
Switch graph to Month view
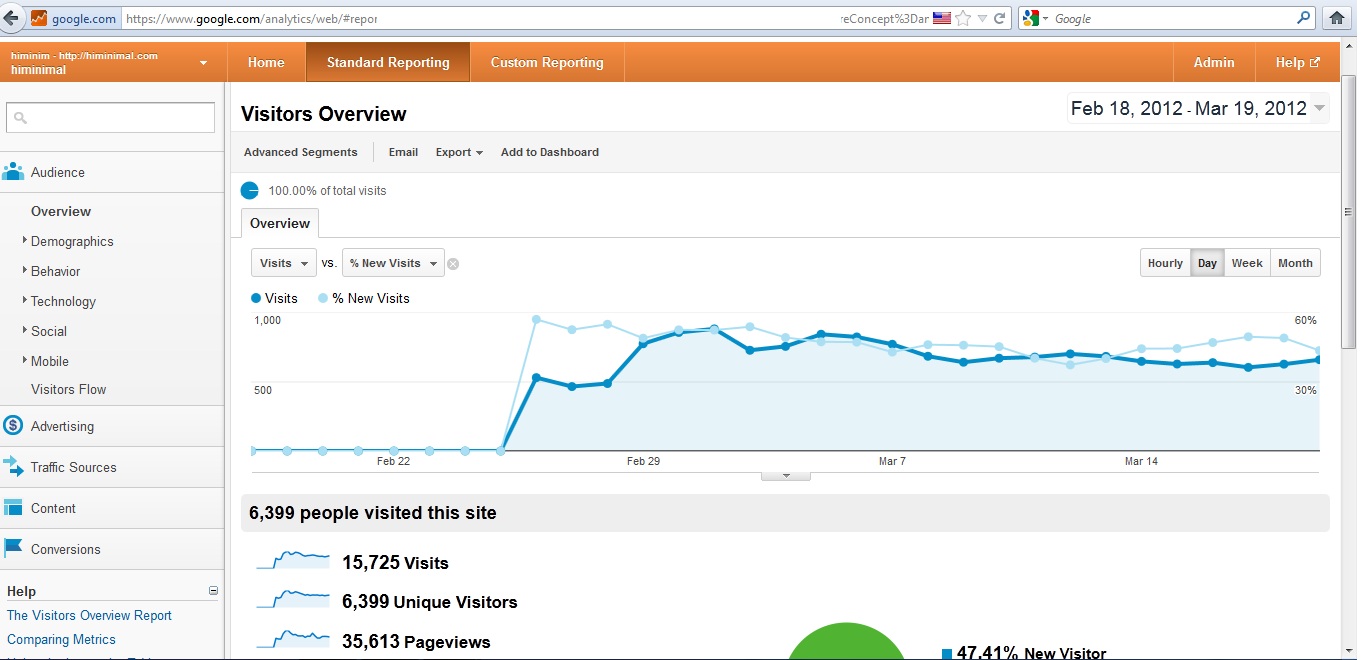point(1295,263)
